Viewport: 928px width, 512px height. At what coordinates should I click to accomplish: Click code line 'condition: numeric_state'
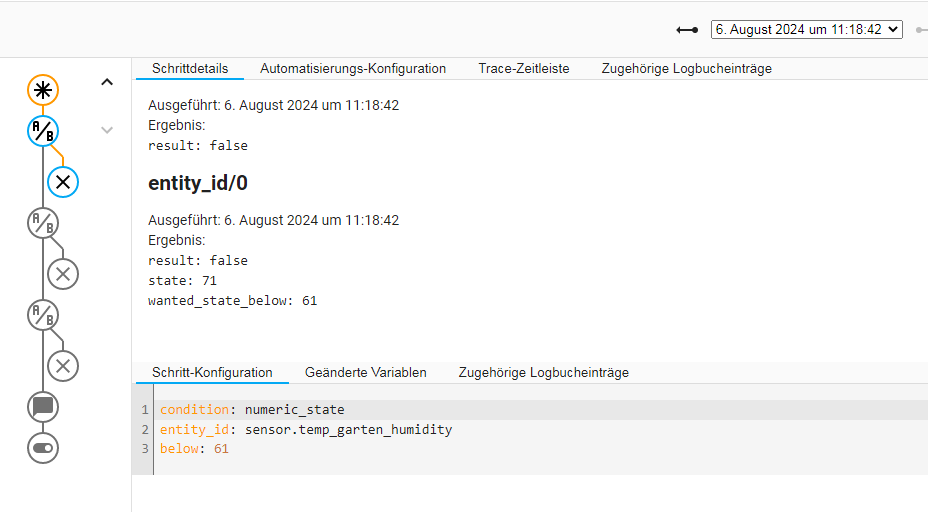coord(252,410)
